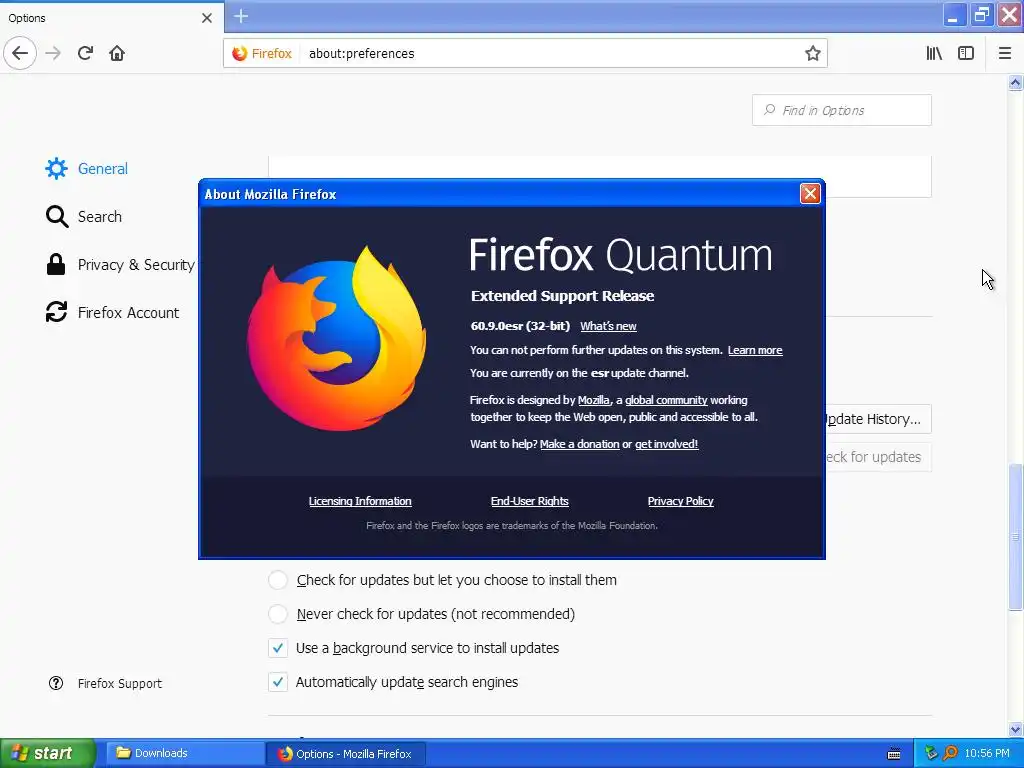Image resolution: width=1024 pixels, height=768 pixels.
Task: Open Licensing Information
Action: pyautogui.click(x=360, y=501)
